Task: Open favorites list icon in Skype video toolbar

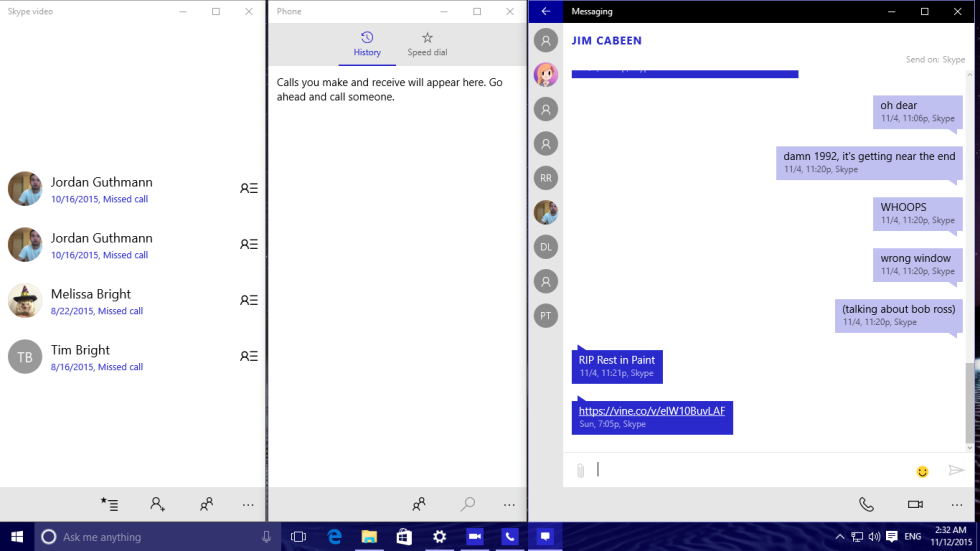Action: [x=109, y=504]
